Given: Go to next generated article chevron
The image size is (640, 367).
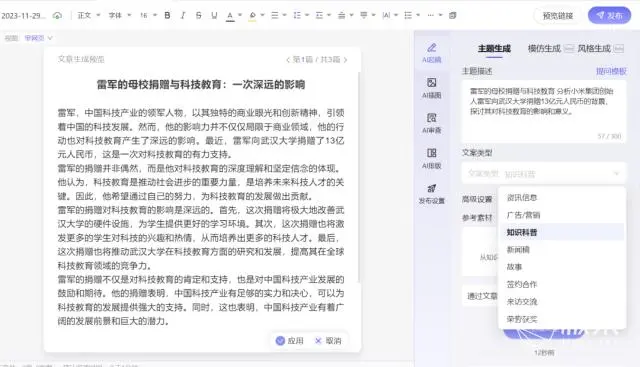Looking at the screenshot, I should coord(345,60).
